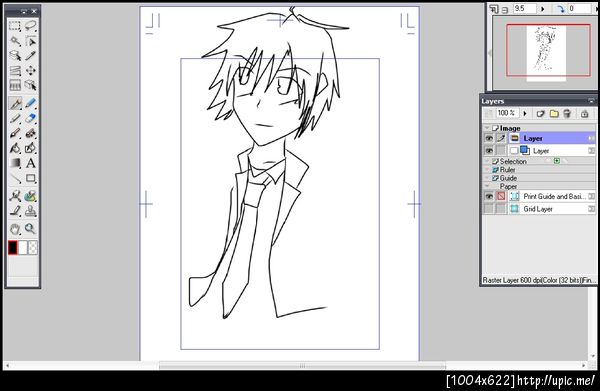
Task: Collapse the Image layer group
Action: coord(487,128)
